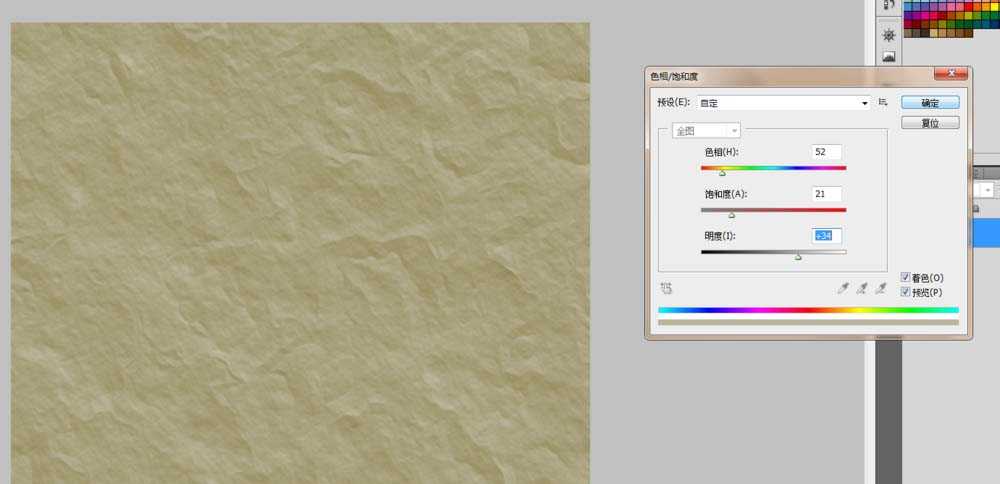The height and width of the screenshot is (484, 1000).
Task: Click the 确定 OK button
Action: click(930, 102)
